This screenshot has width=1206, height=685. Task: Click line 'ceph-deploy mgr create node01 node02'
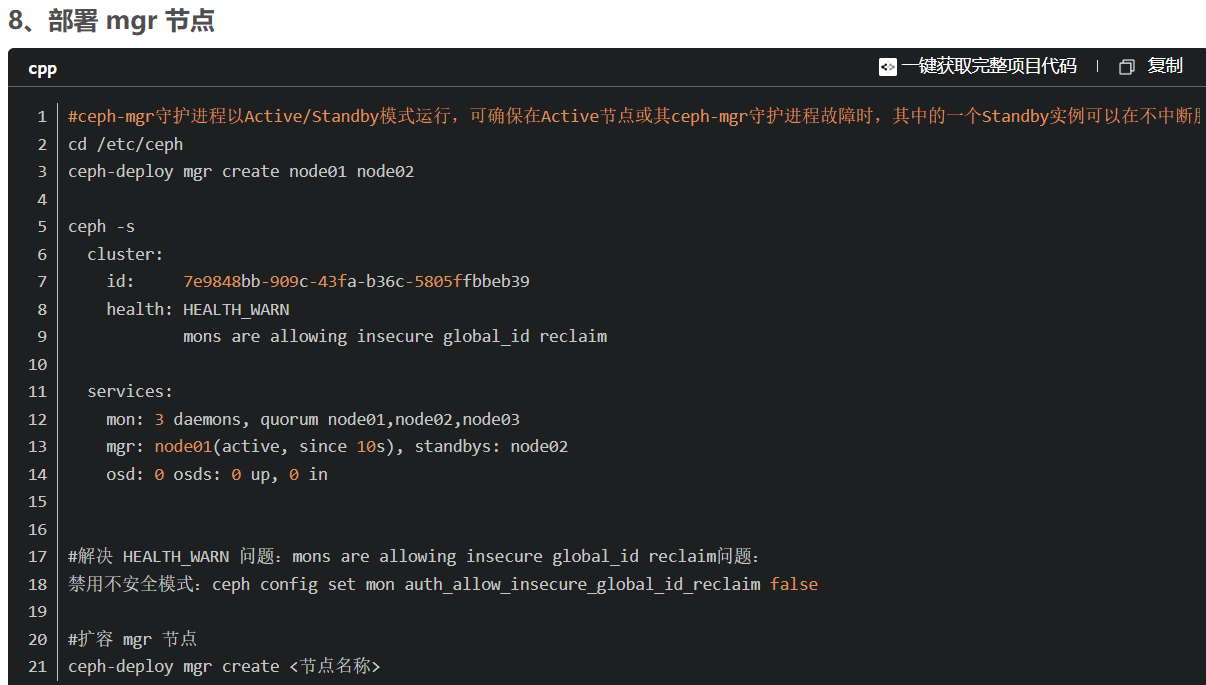[241, 171]
